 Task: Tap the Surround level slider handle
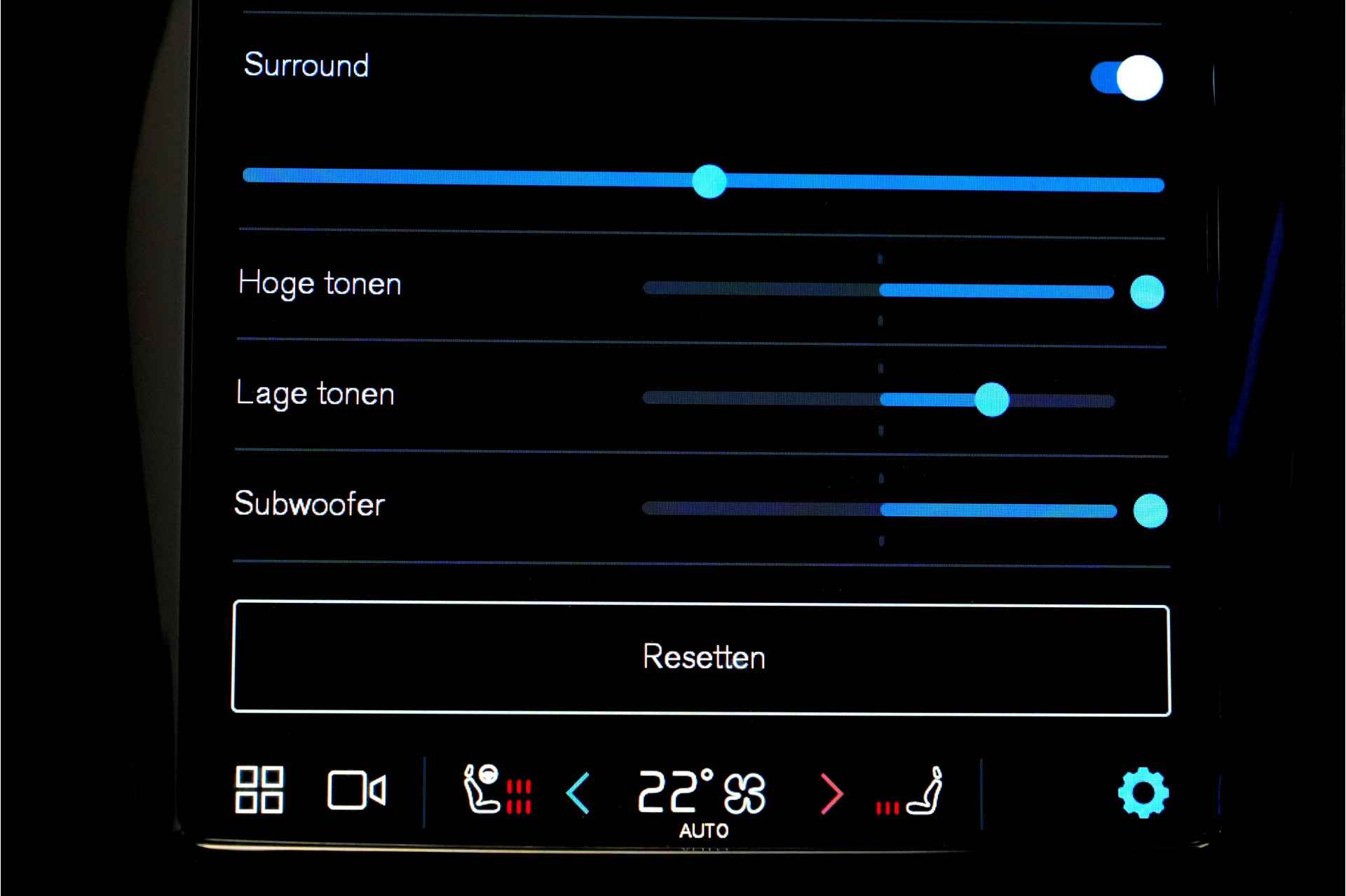pyautogui.click(x=709, y=182)
